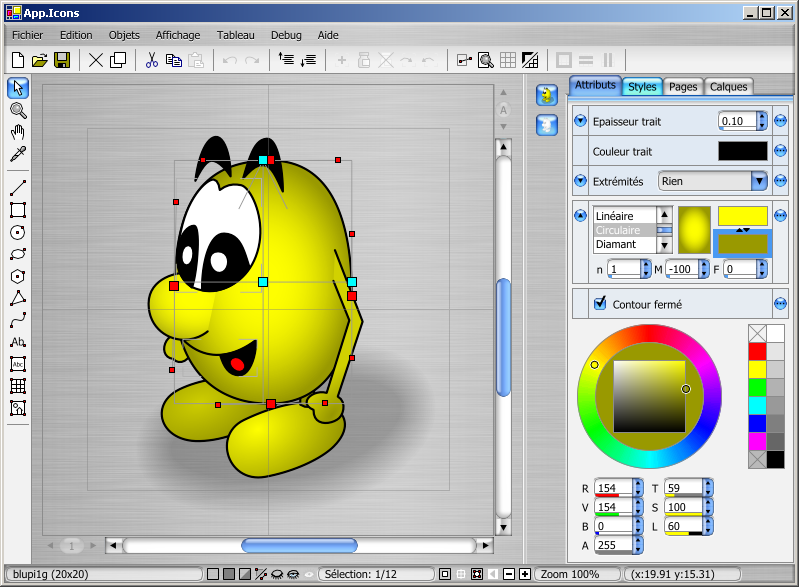
Task: Pick the red swatch in the palette
Action: pos(757,351)
